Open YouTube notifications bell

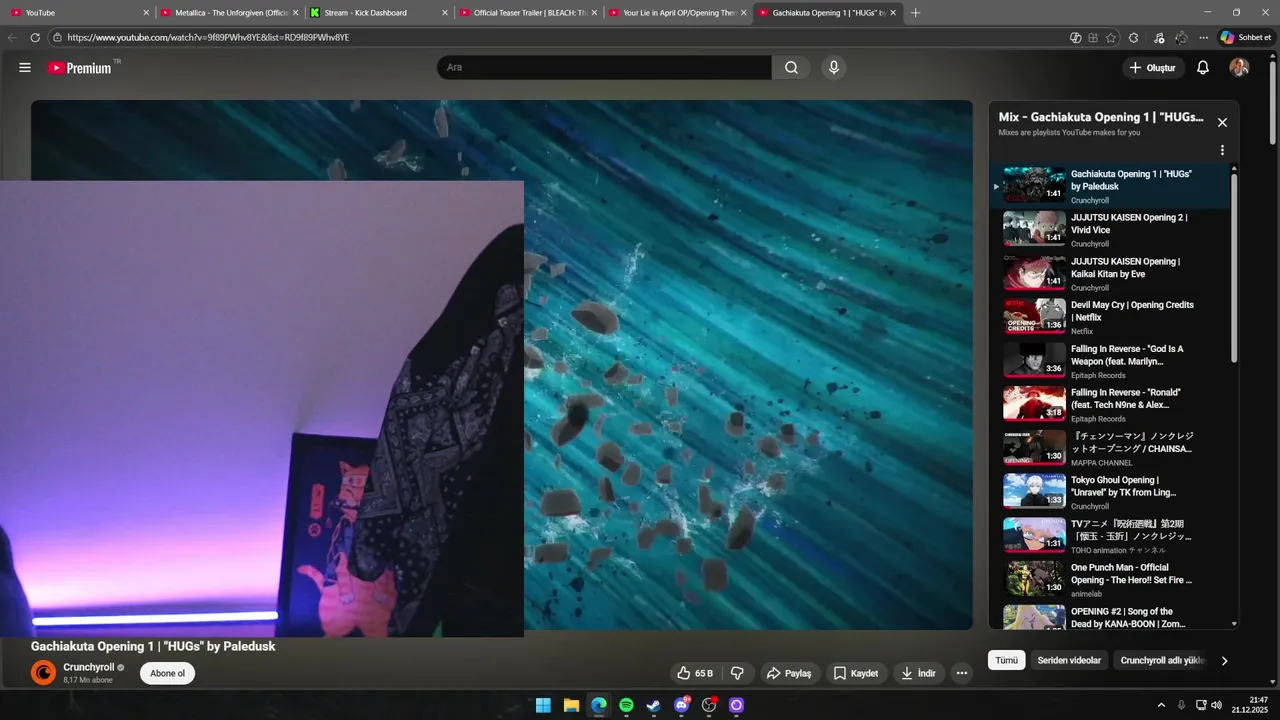click(1203, 68)
